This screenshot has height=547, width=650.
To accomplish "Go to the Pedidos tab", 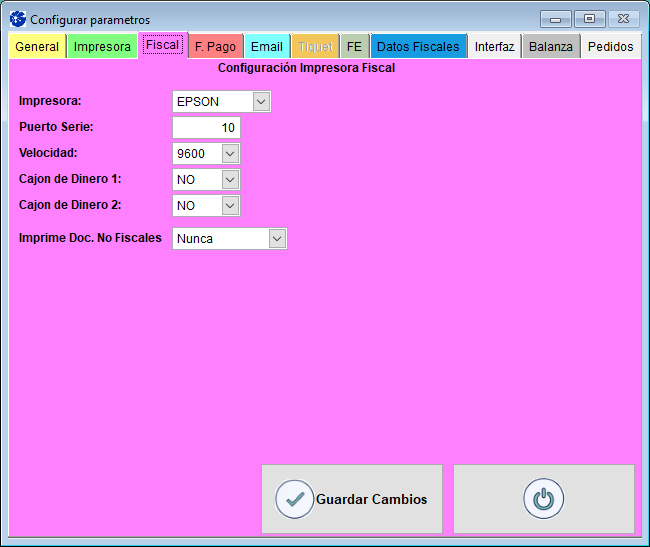I will [x=610, y=47].
